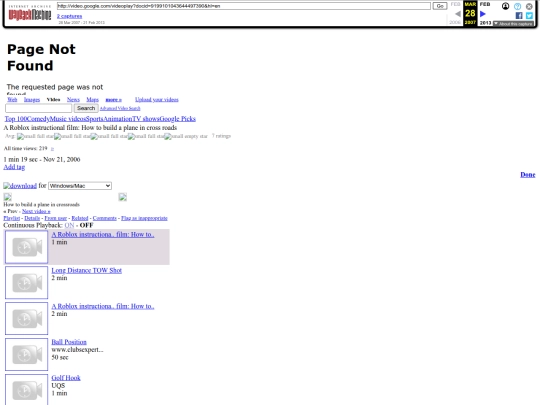Open the Wayback help question icon

[517, 6]
